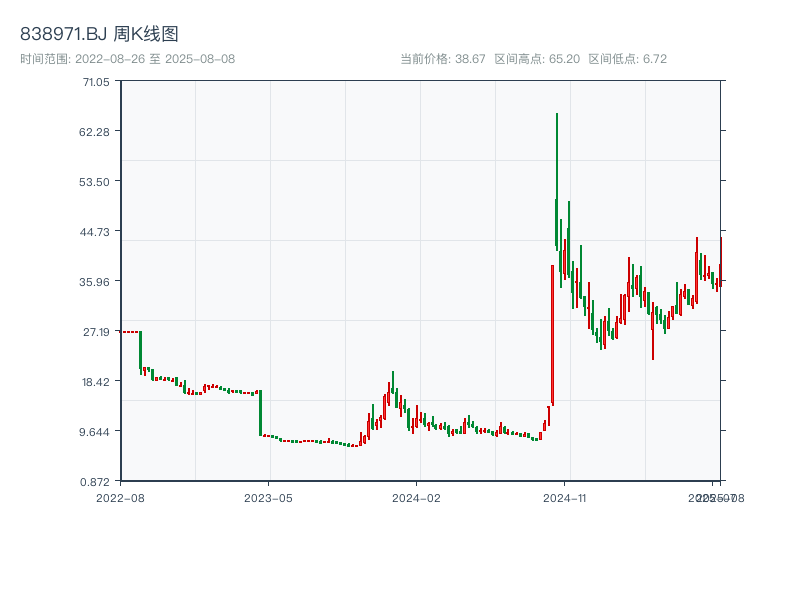Click y-axis label 9.644
Viewport: 800px width, 600px height.
pos(94,432)
